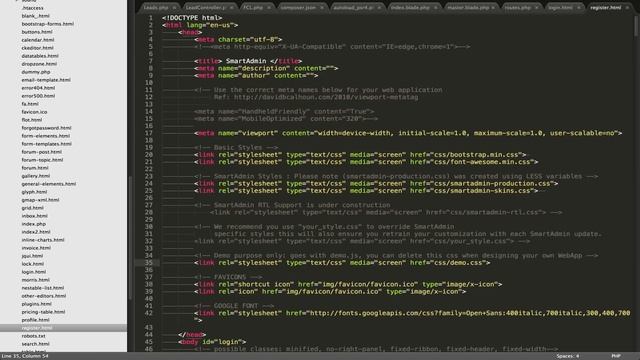Open dropzone.html in the sidebar
This screenshot has height=360, width=640.
(x=39, y=64)
